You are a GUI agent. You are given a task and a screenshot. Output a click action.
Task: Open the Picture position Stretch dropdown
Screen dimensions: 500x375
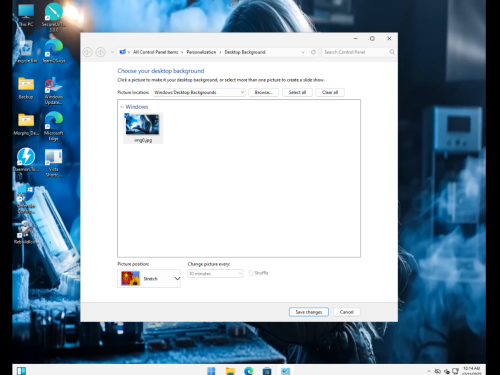(x=149, y=278)
